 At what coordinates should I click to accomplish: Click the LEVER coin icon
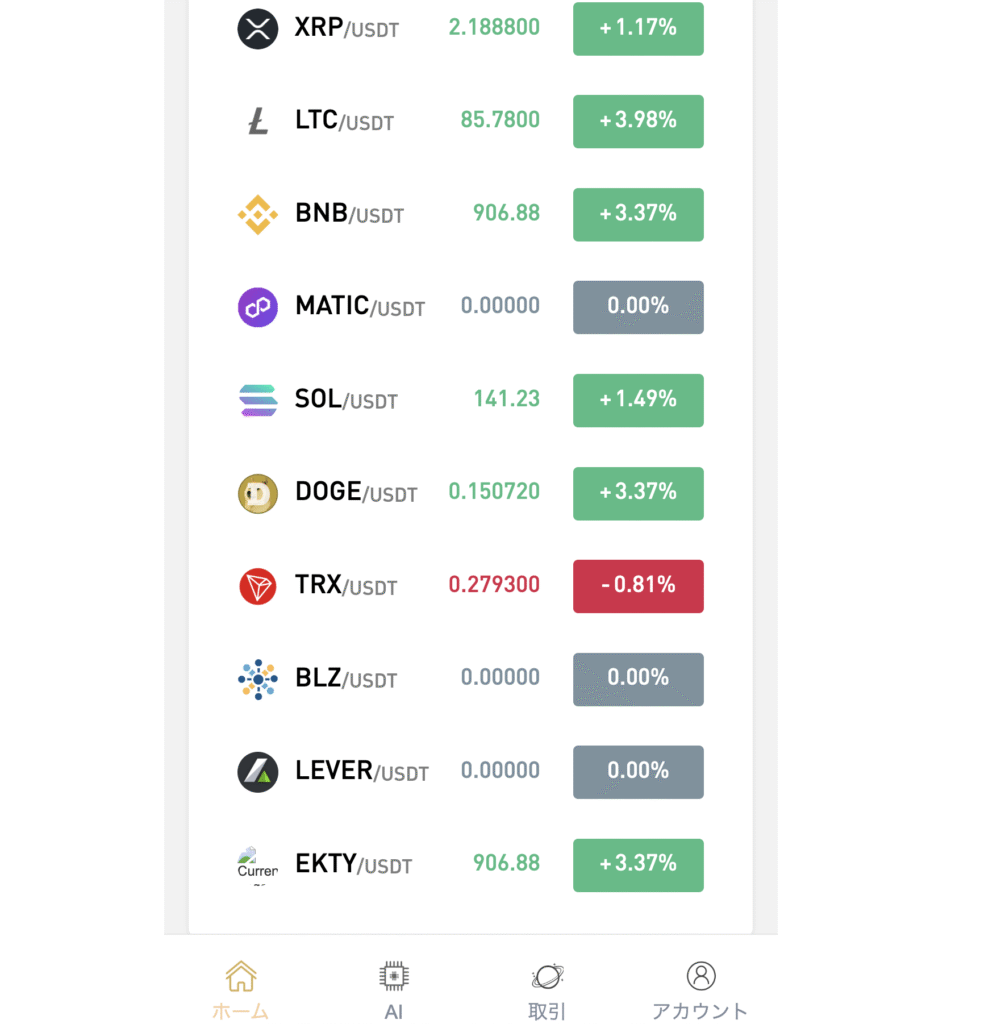point(257,772)
